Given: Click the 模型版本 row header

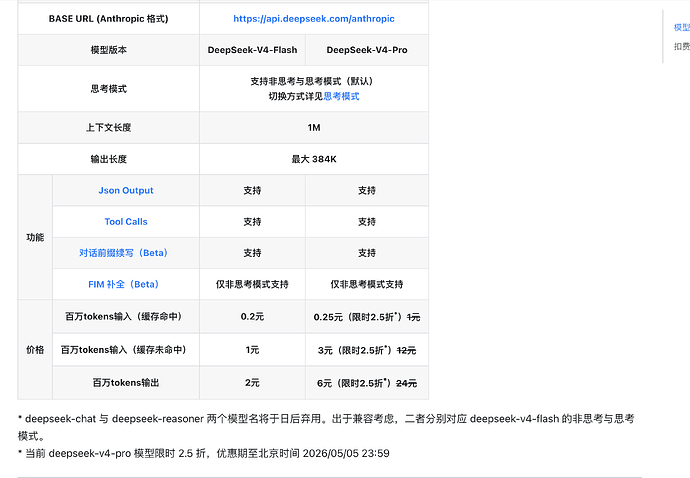Looking at the screenshot, I should pyautogui.click(x=109, y=50).
